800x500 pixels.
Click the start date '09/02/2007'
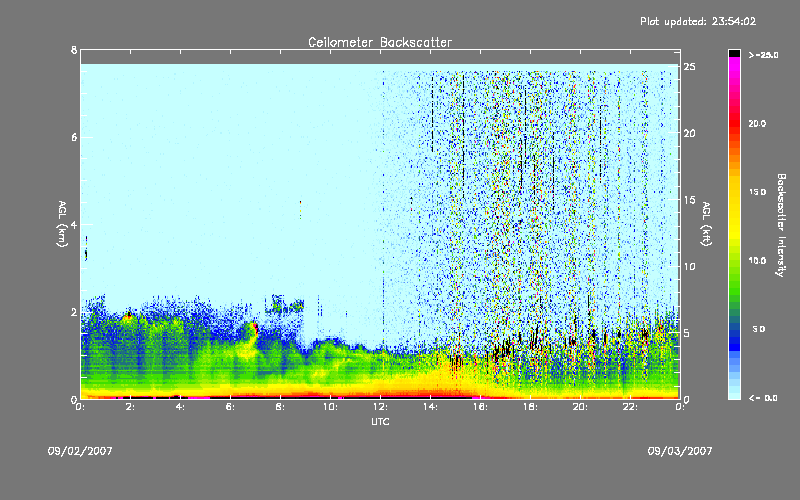pos(80,451)
